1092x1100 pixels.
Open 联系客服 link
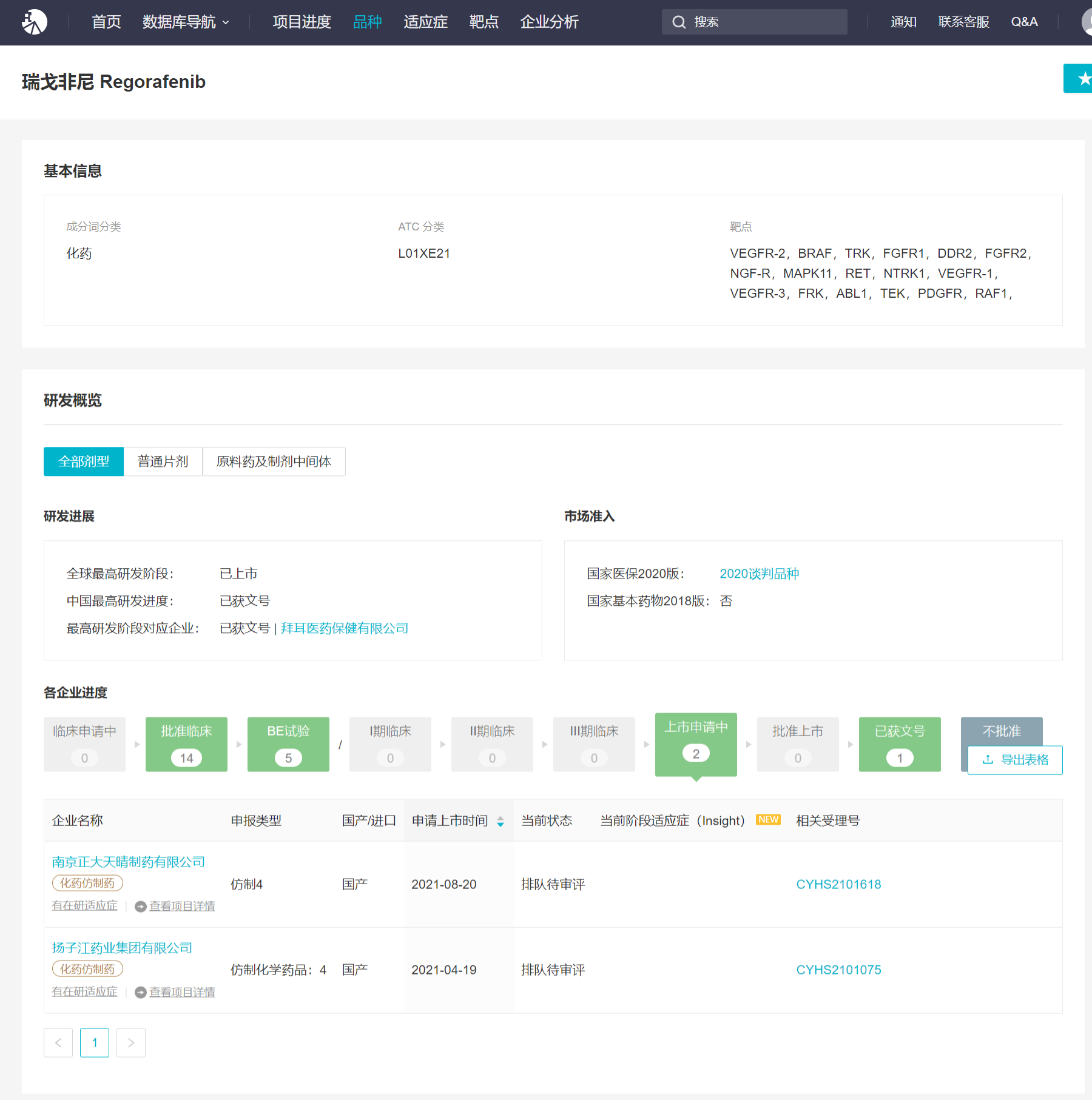click(x=963, y=22)
